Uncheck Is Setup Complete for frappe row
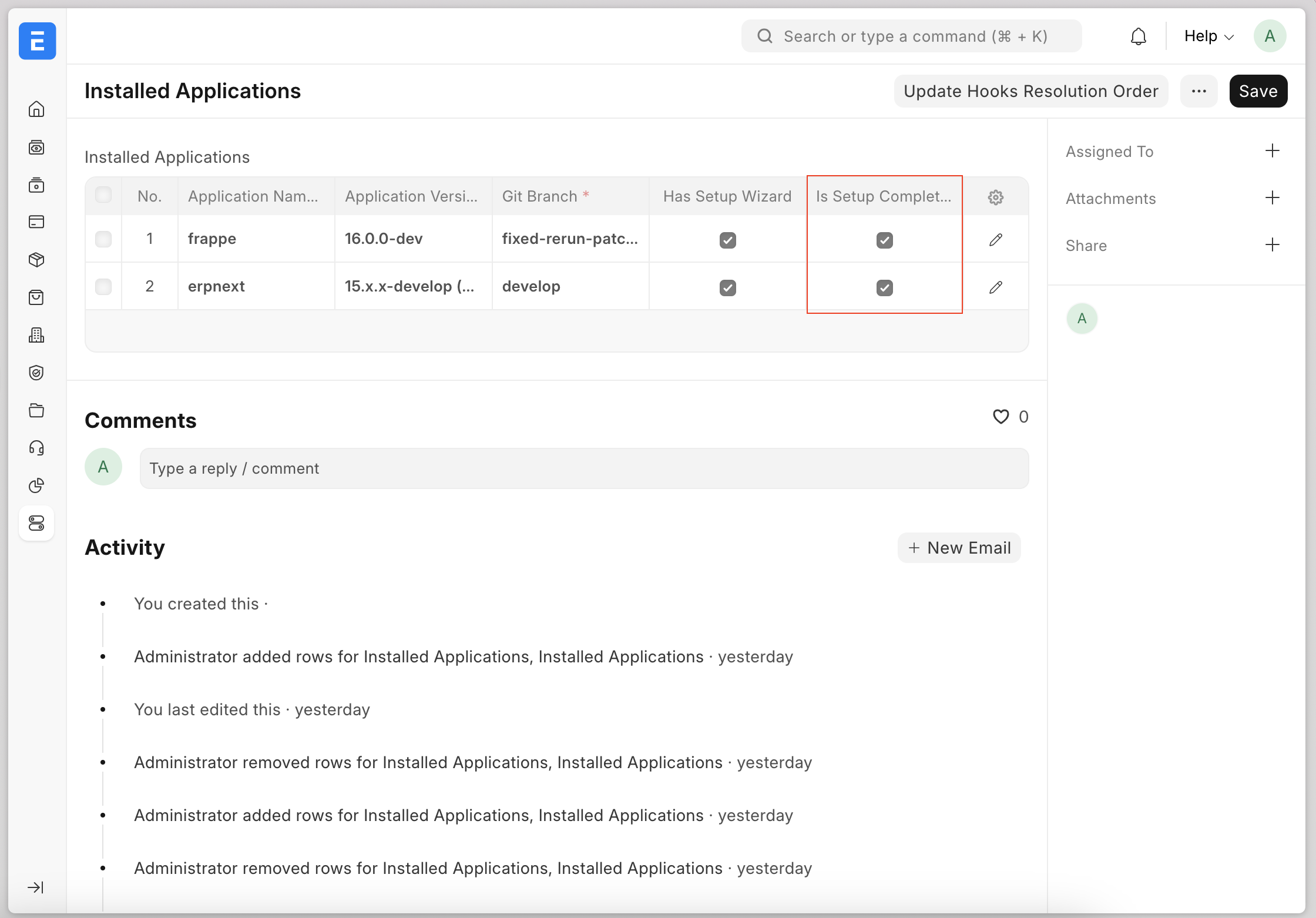1316x918 pixels. pyautogui.click(x=885, y=240)
